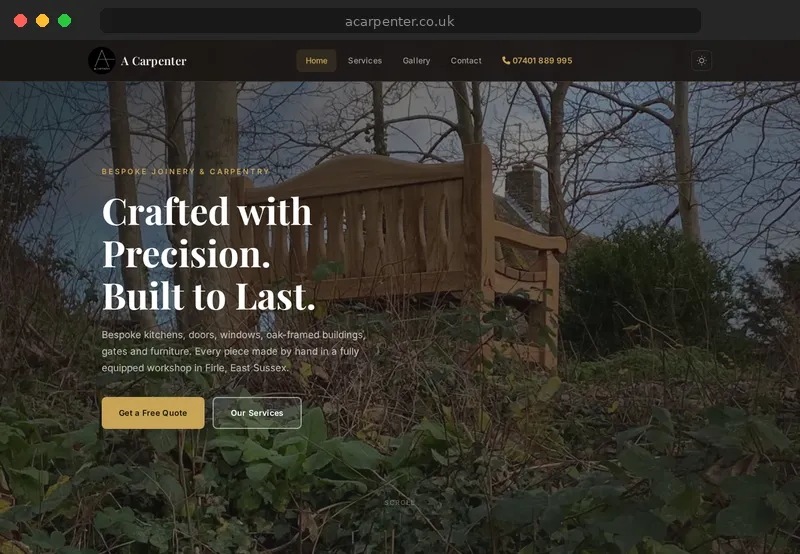This screenshot has height=554, width=800.
Task: Click the wooden bench in hero image
Action: coord(398,245)
